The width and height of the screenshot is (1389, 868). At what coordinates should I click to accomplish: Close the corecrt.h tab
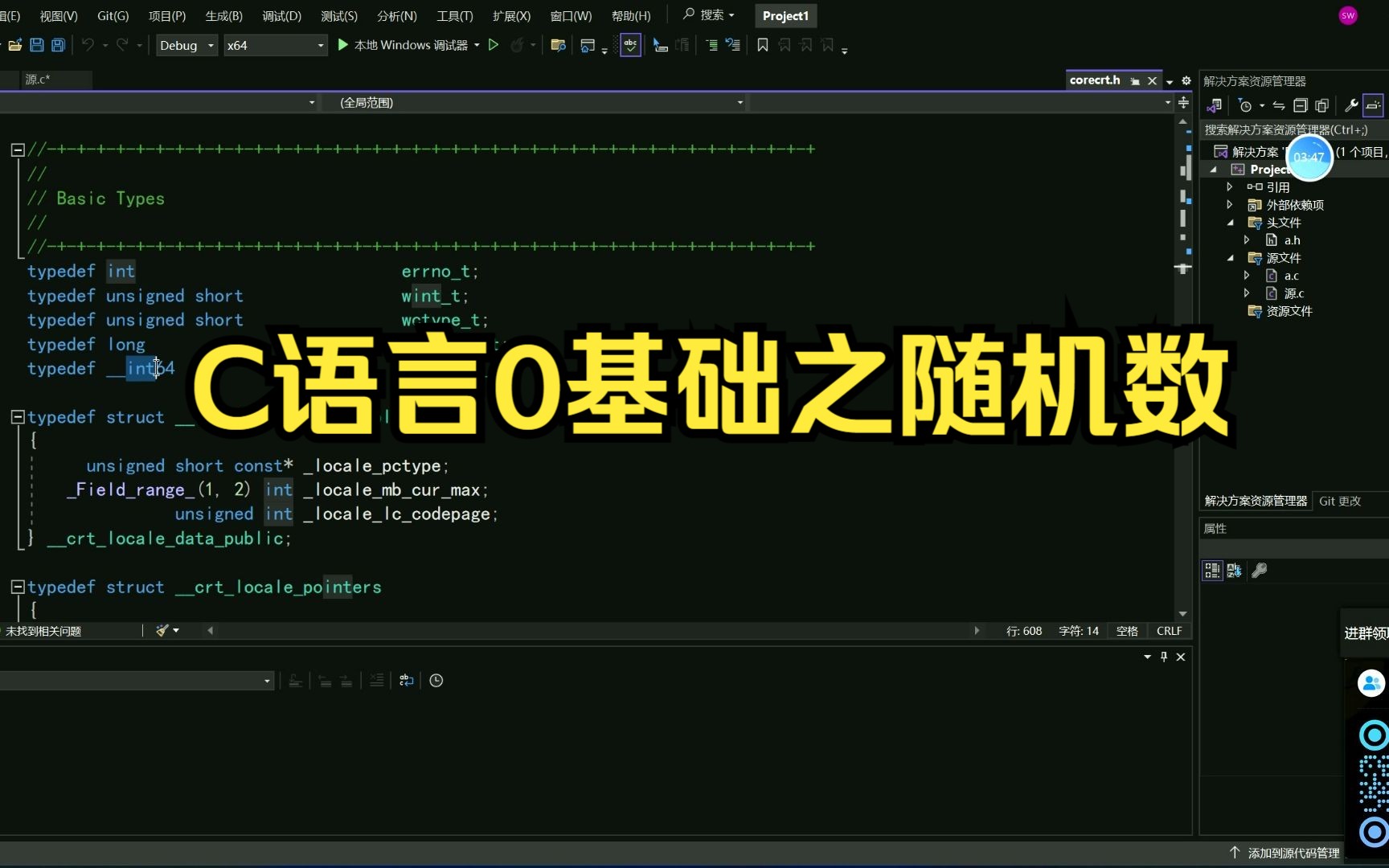click(x=1152, y=80)
